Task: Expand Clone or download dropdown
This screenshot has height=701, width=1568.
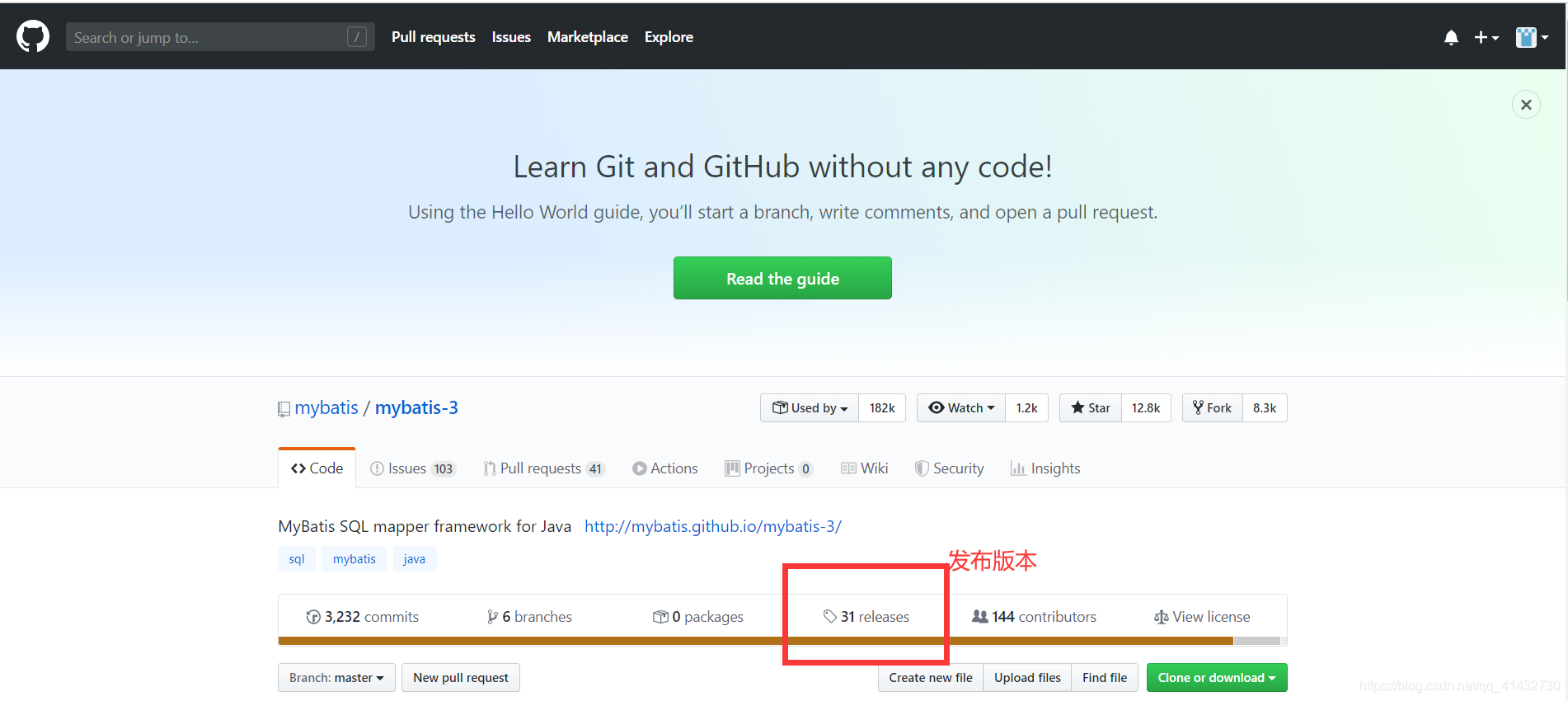Action: tap(1217, 678)
